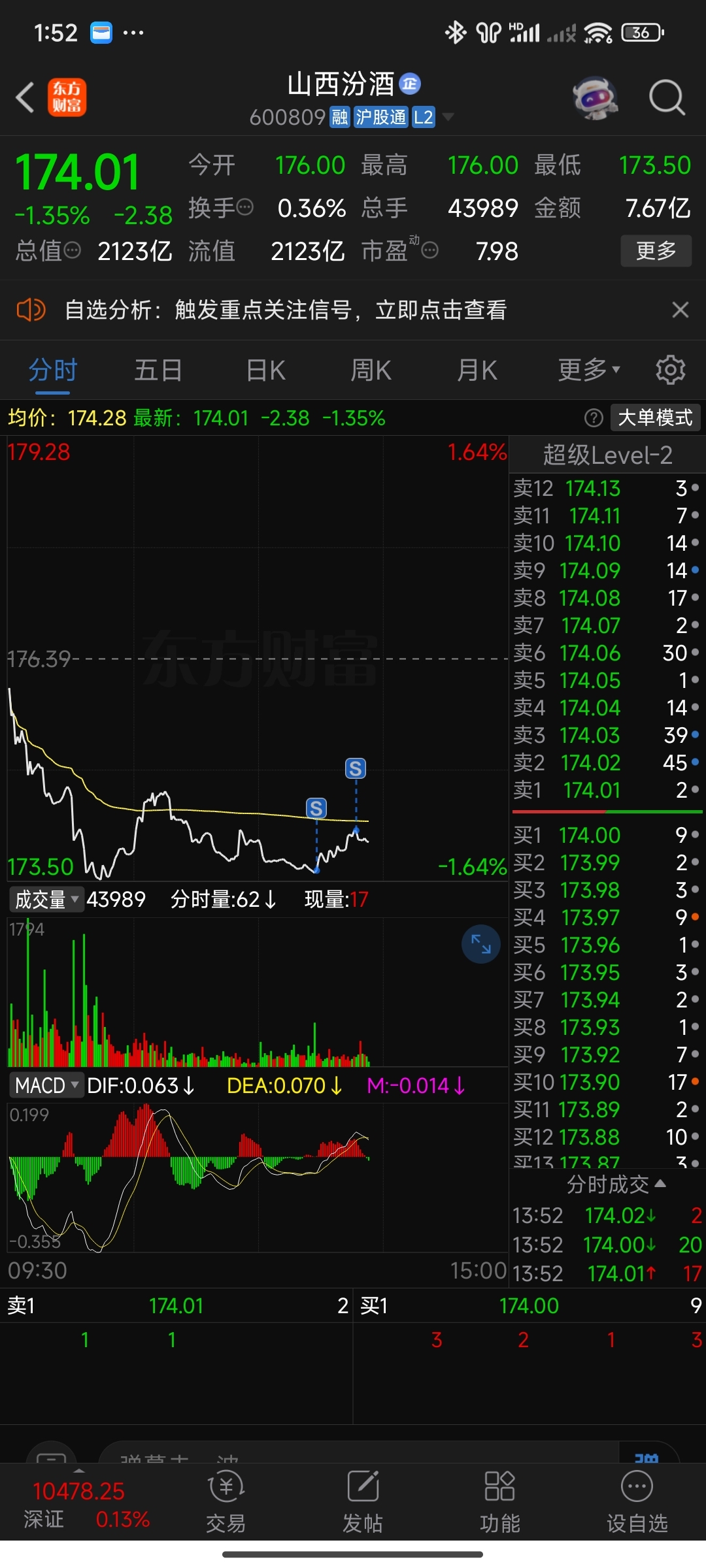Select 卖3 174.03 order row
This screenshot has height=1568, width=706.
(x=607, y=735)
